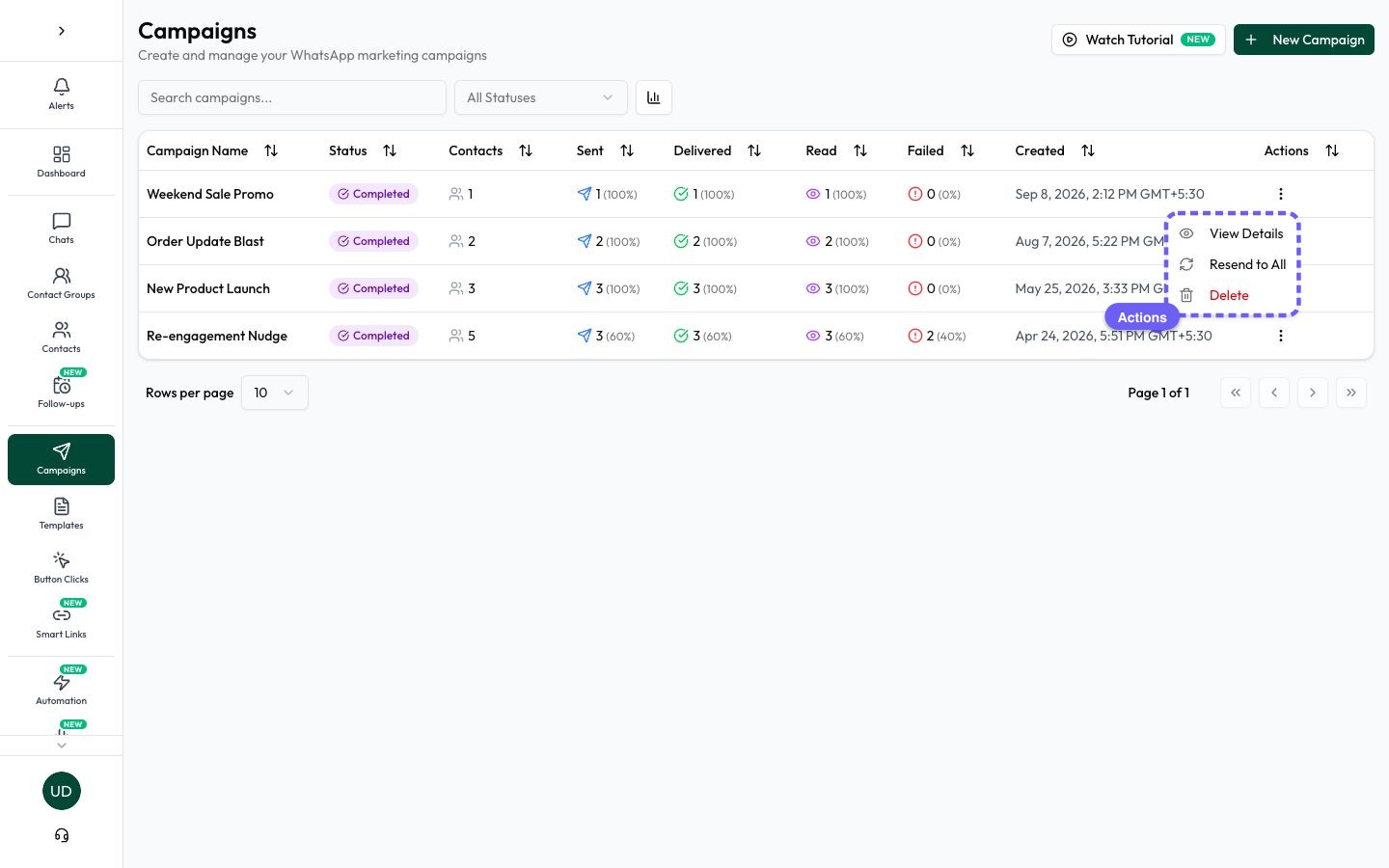The height and width of the screenshot is (868, 1389).
Task: Select Campaigns in the sidebar
Action: click(x=61, y=459)
